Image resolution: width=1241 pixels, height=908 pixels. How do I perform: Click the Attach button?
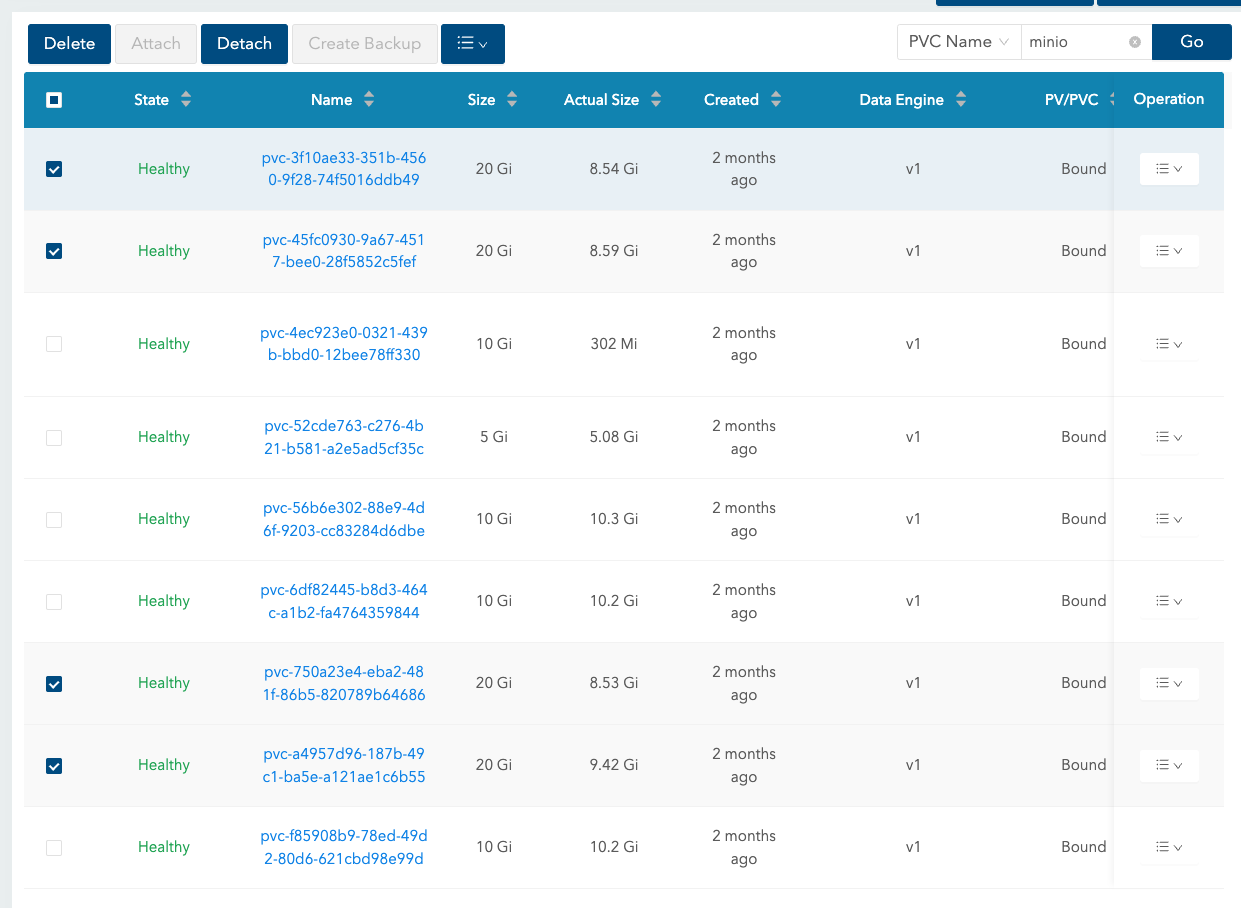[x=156, y=44]
